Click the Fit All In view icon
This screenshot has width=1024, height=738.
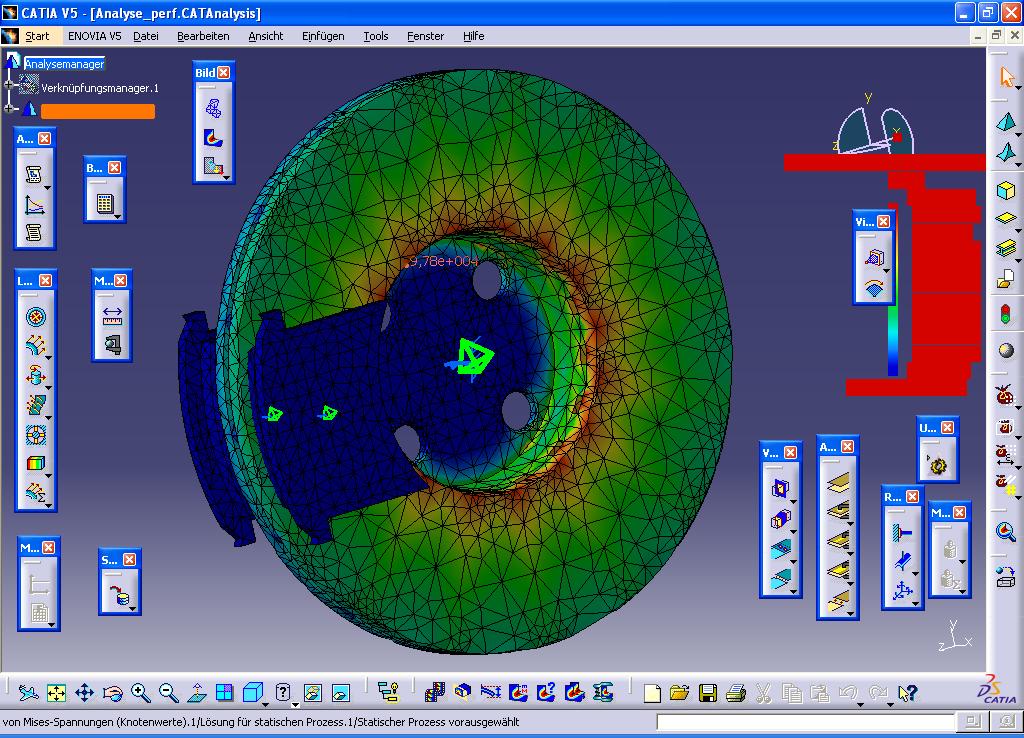56,692
